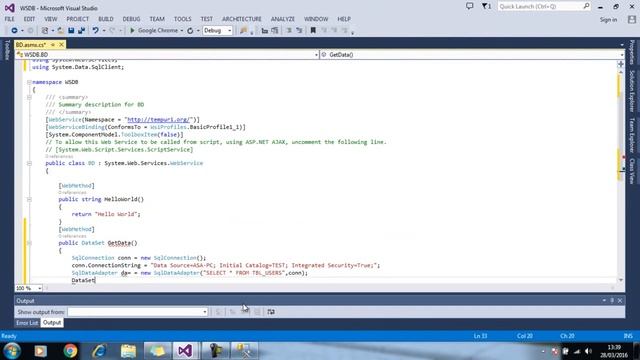Open the ARCHITECTURE menu
This screenshot has height=360, width=640.
(x=242, y=19)
